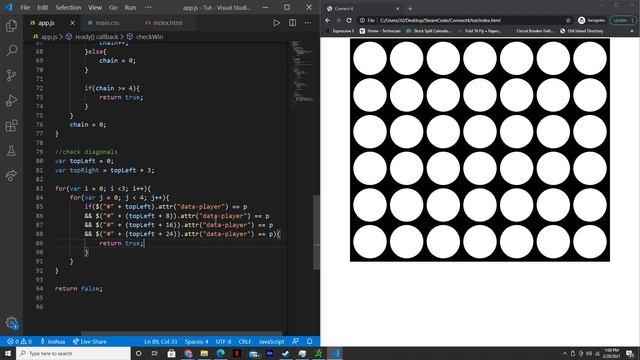Click the Windows taskbar search box
The height and width of the screenshot is (360, 640).
coord(73,353)
